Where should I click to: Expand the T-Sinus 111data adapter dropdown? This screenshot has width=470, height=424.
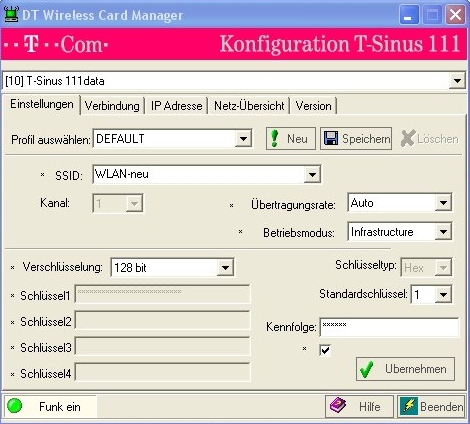point(457,80)
